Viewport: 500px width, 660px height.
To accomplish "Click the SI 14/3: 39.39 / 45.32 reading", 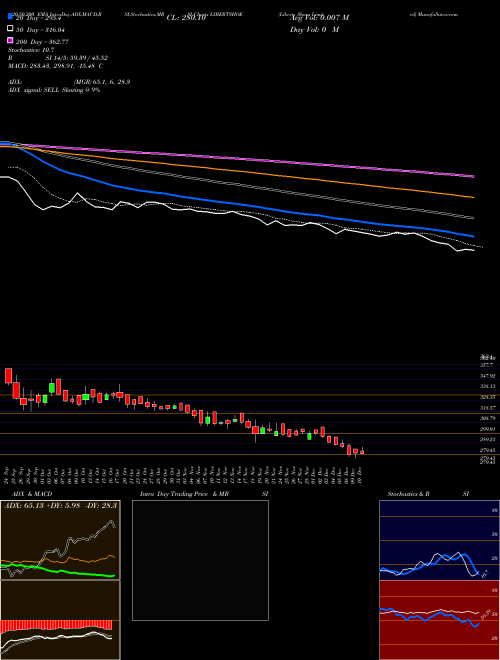I will tap(77, 58).
